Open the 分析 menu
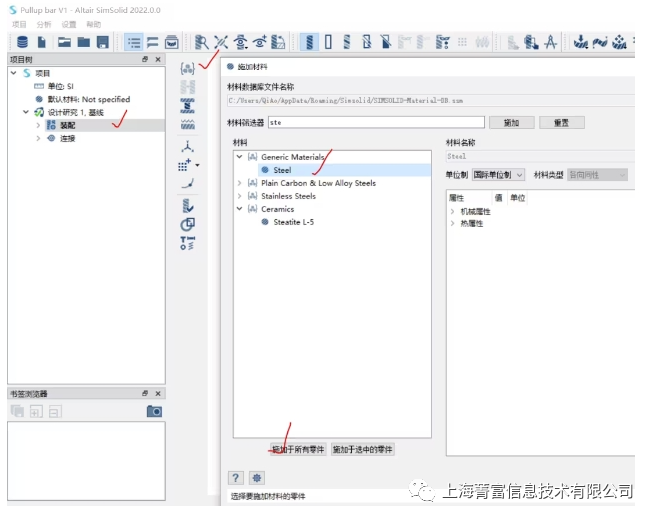 [x=44, y=24]
